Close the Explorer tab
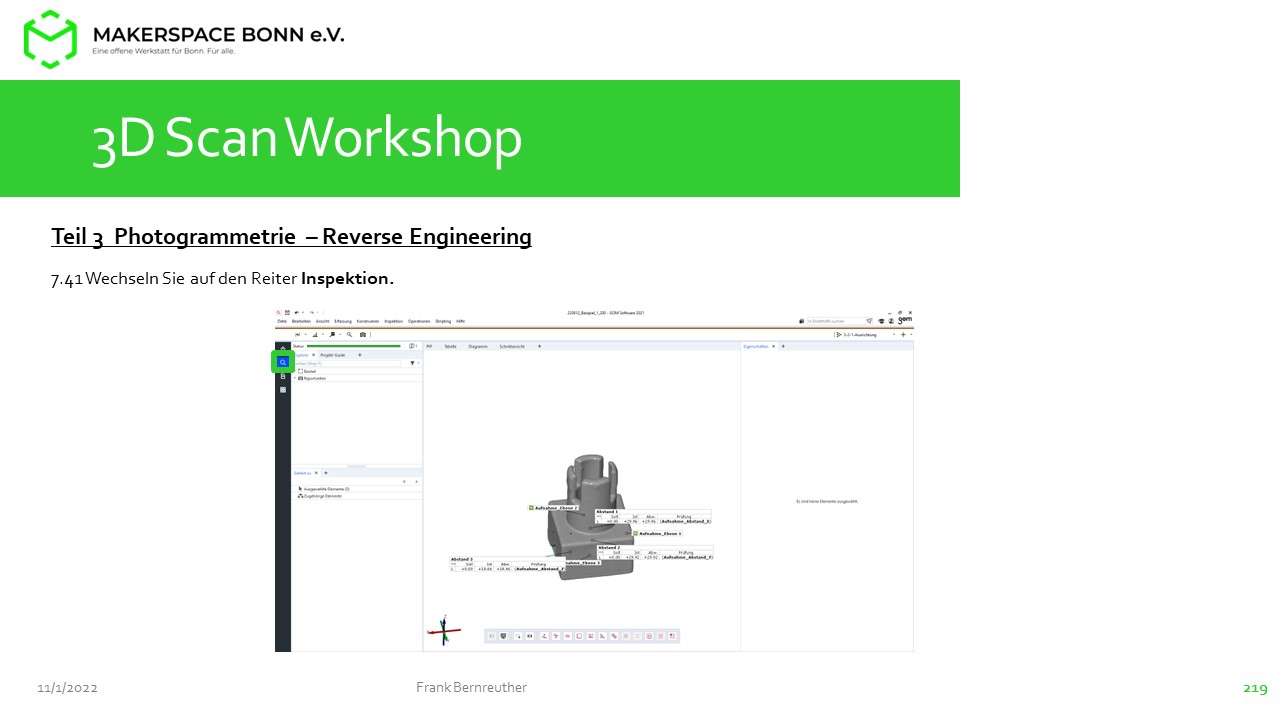This screenshot has width=1280, height=720. point(313,355)
